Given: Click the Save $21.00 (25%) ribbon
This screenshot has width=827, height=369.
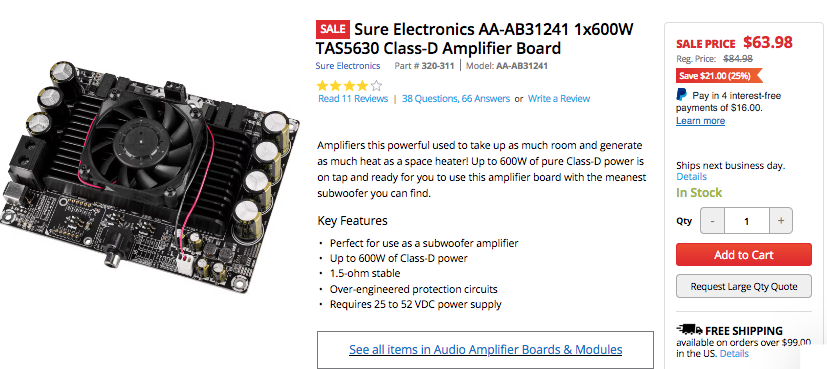Looking at the screenshot, I should tap(719, 76).
